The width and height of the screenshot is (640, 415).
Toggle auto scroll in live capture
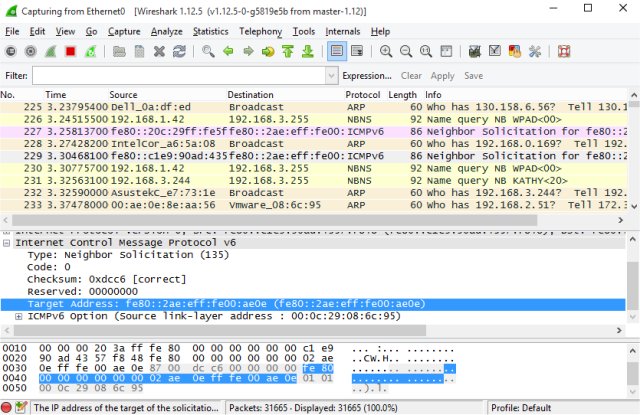pyautogui.click(x=357, y=50)
